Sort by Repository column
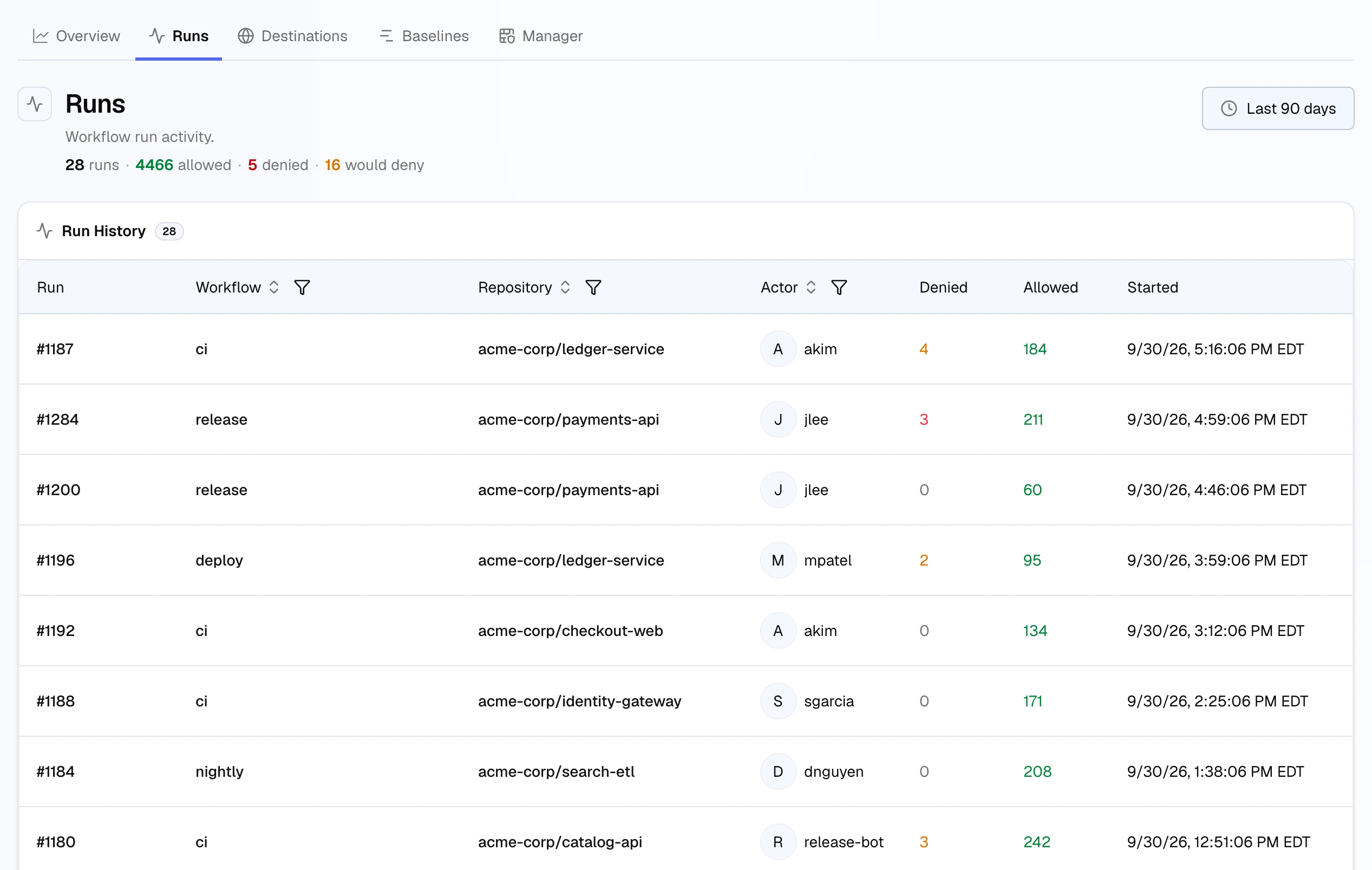Viewport: 1372px width, 870px height. (x=565, y=287)
